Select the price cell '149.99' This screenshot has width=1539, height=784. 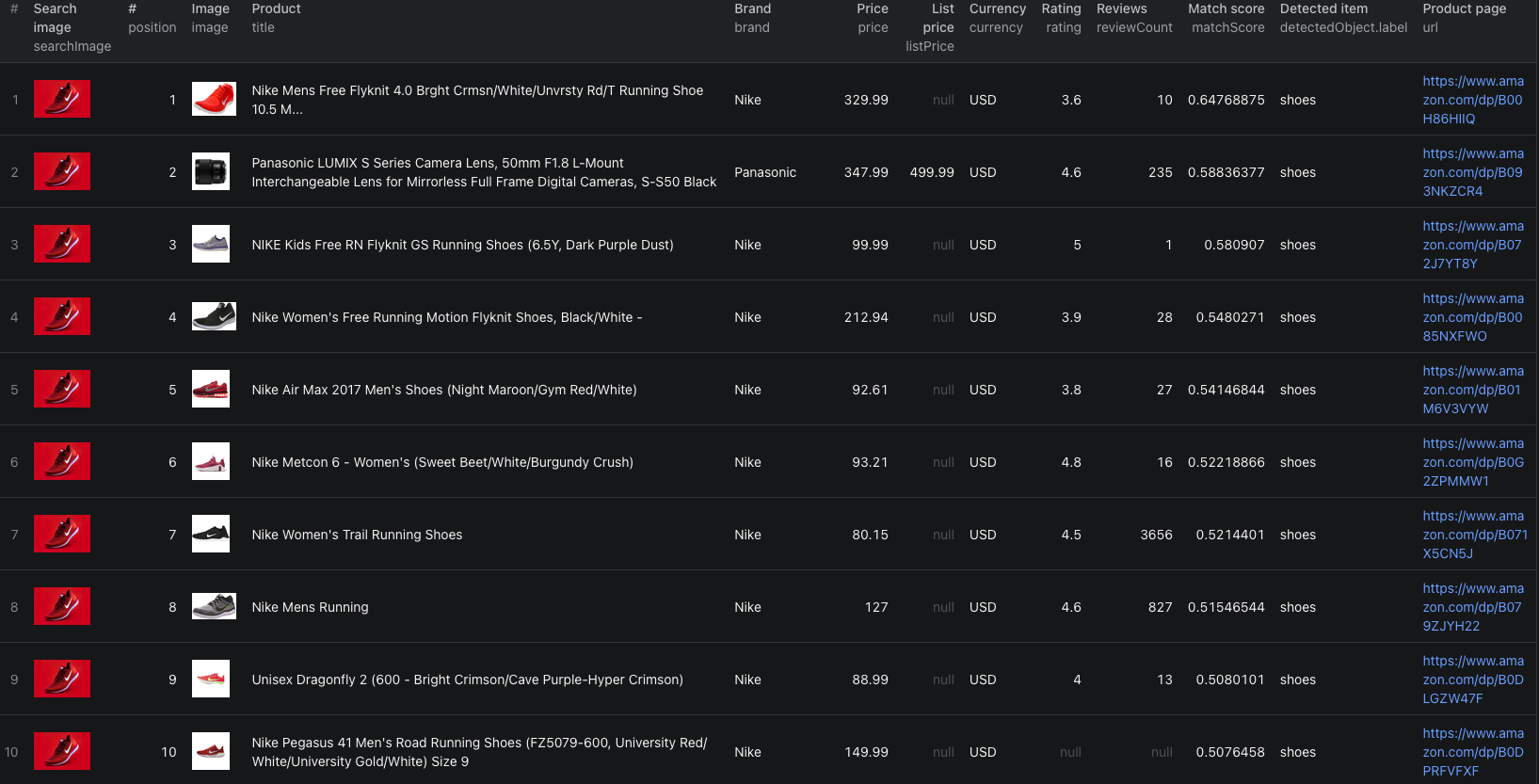(866, 752)
